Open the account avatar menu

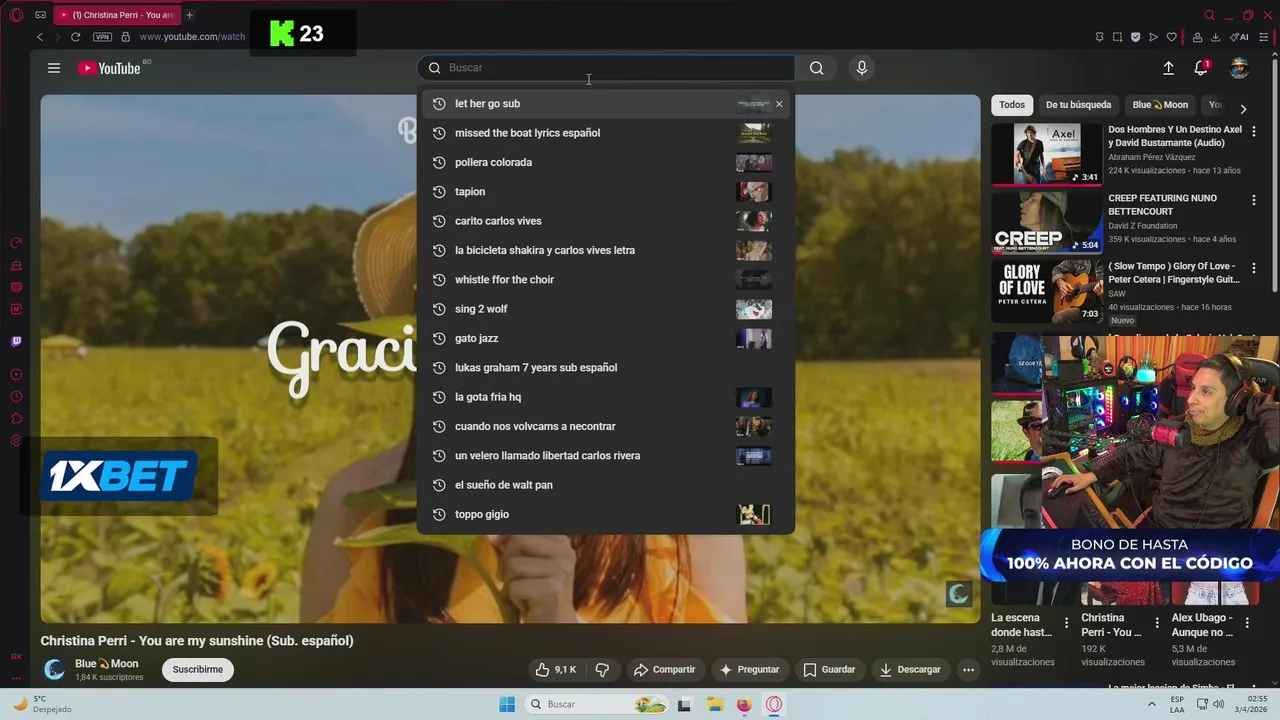(1239, 68)
